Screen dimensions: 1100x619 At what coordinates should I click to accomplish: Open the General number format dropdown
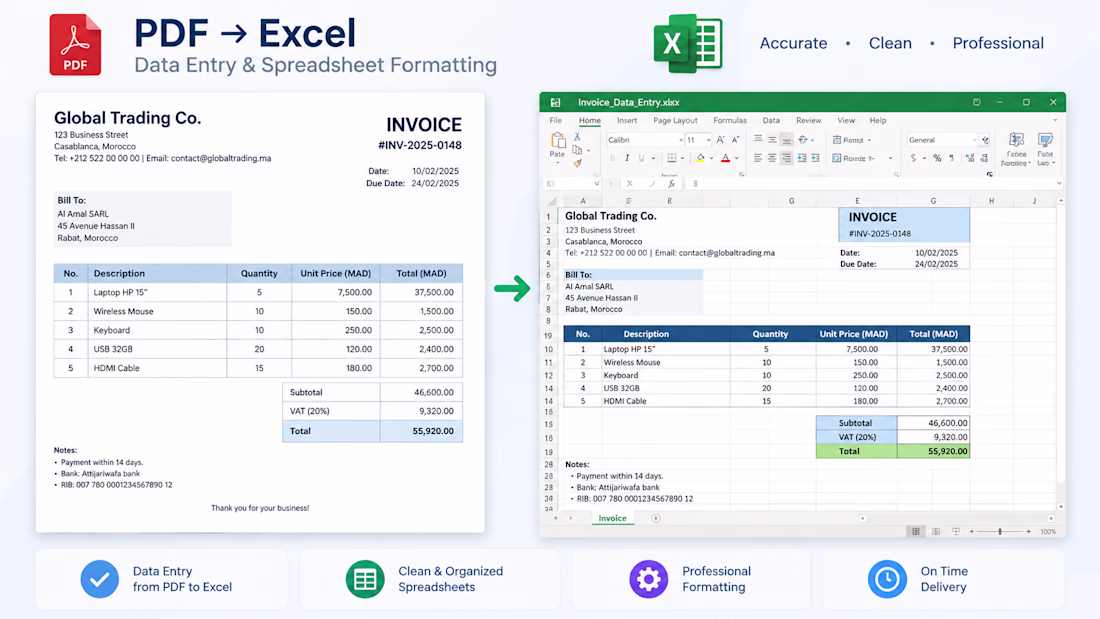pyautogui.click(x=974, y=140)
